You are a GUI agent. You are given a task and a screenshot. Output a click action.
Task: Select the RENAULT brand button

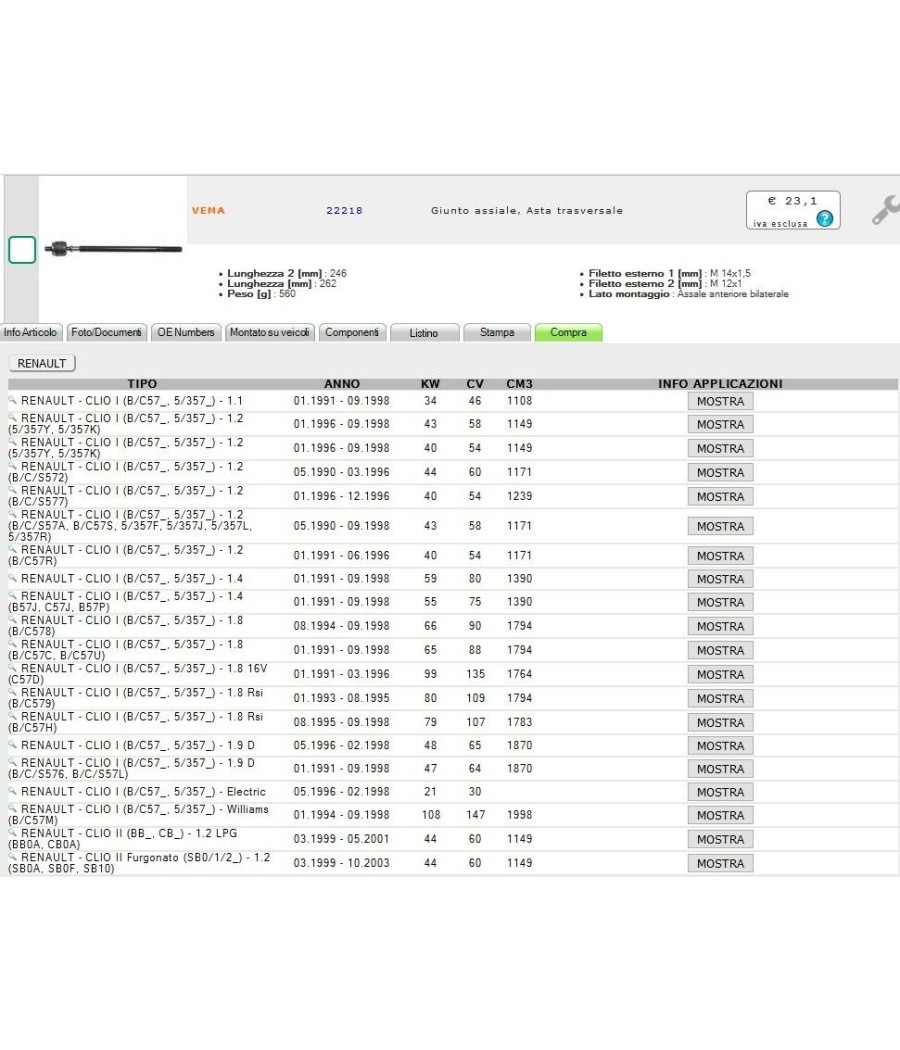tap(42, 363)
